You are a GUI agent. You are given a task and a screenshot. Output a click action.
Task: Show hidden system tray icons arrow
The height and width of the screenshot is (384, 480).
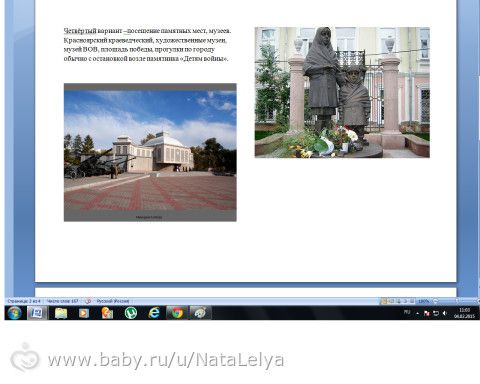pos(417,313)
